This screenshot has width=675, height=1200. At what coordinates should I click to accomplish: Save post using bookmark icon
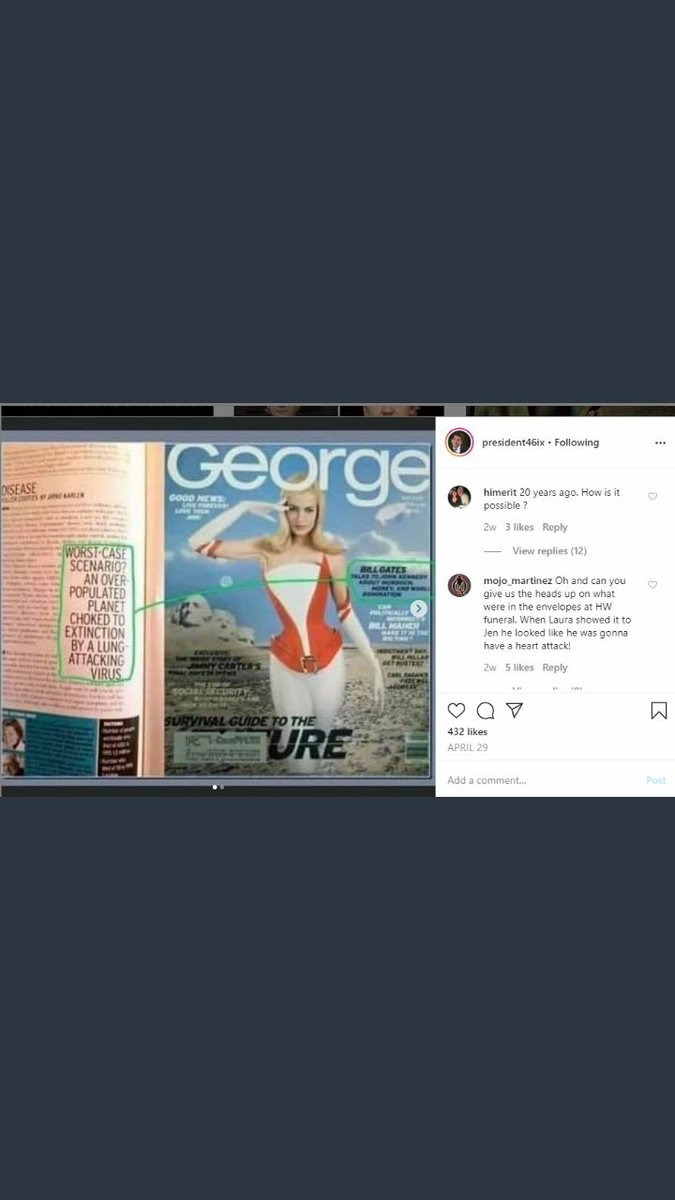[x=659, y=710]
